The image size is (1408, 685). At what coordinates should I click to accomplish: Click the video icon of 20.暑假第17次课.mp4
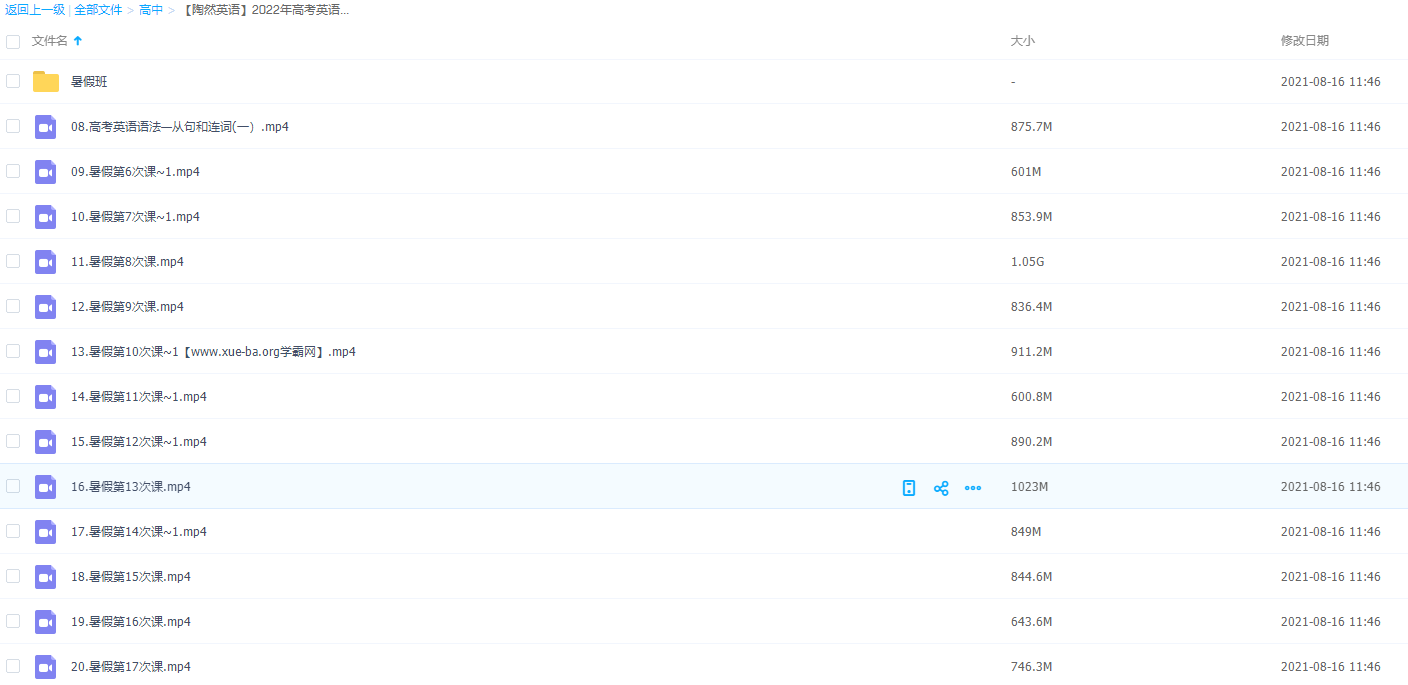(46, 667)
